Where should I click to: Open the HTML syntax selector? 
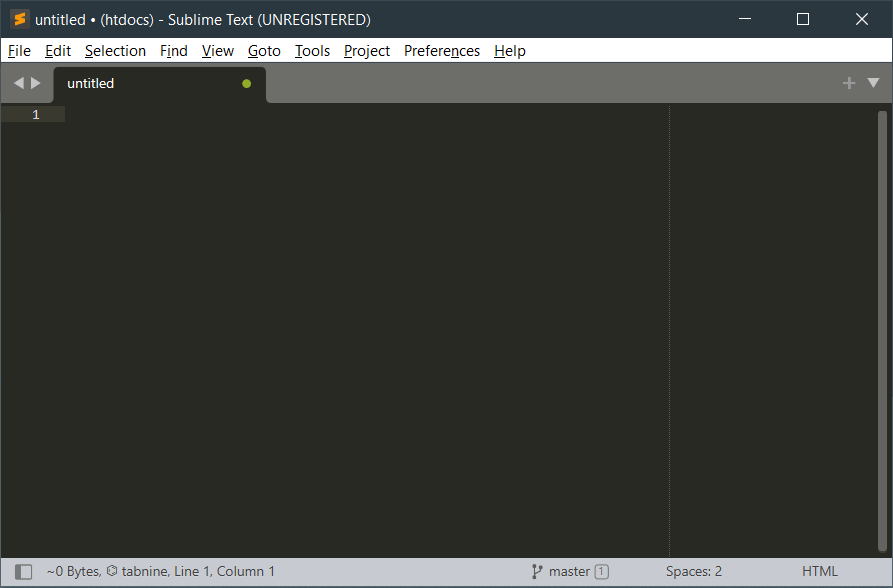820,571
